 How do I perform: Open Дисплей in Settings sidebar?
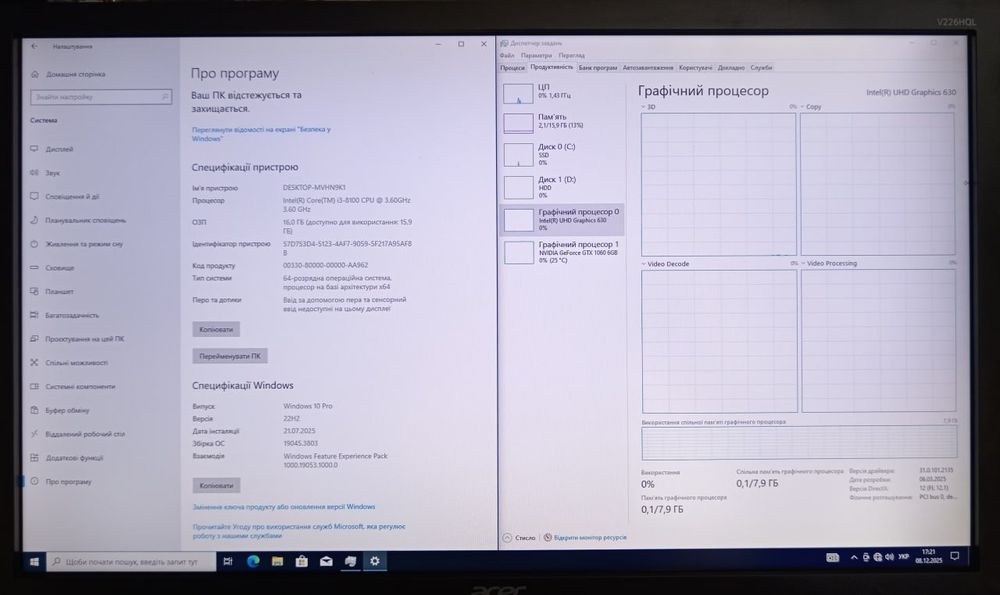click(x=59, y=149)
